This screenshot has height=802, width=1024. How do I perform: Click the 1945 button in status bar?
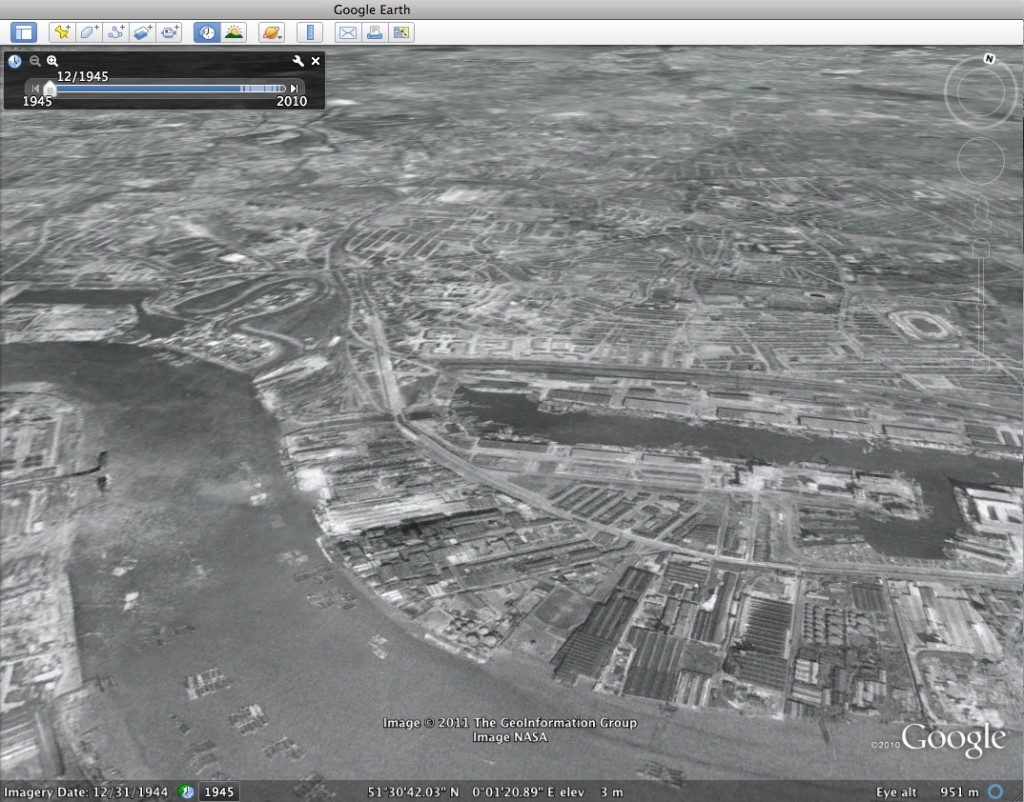(x=219, y=792)
